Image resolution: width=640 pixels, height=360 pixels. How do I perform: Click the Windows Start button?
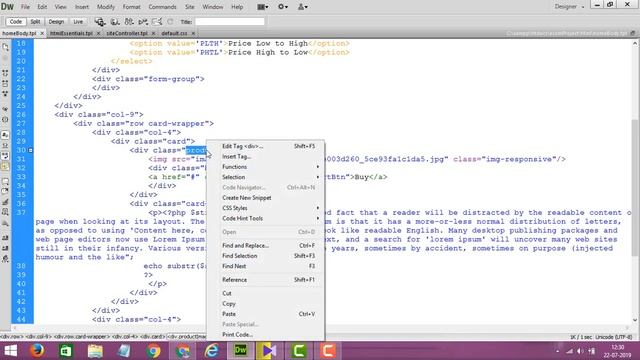10,351
